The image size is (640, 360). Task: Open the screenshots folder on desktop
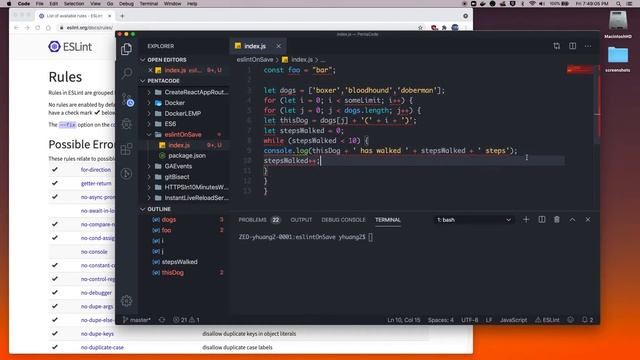click(618, 59)
